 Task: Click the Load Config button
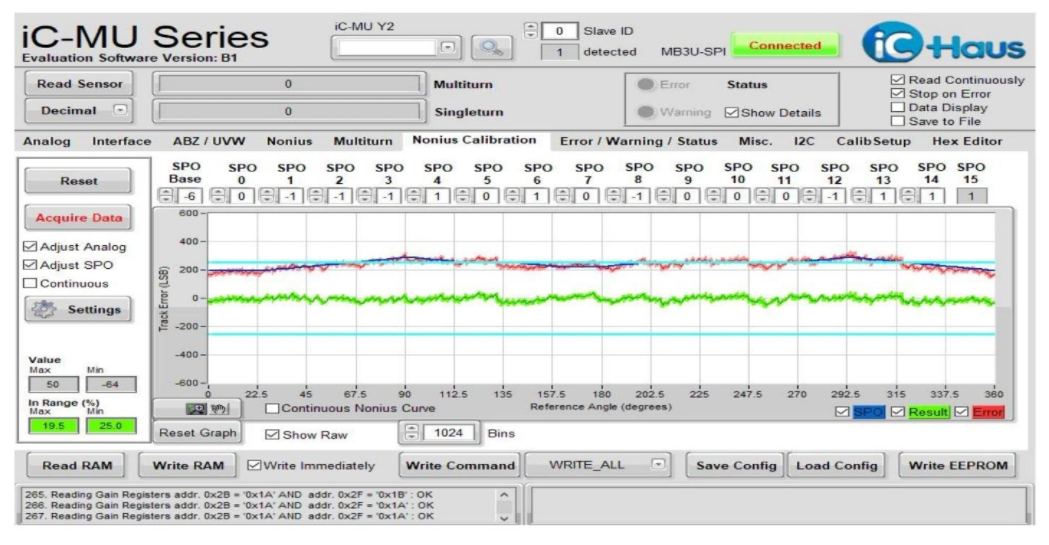point(836,465)
